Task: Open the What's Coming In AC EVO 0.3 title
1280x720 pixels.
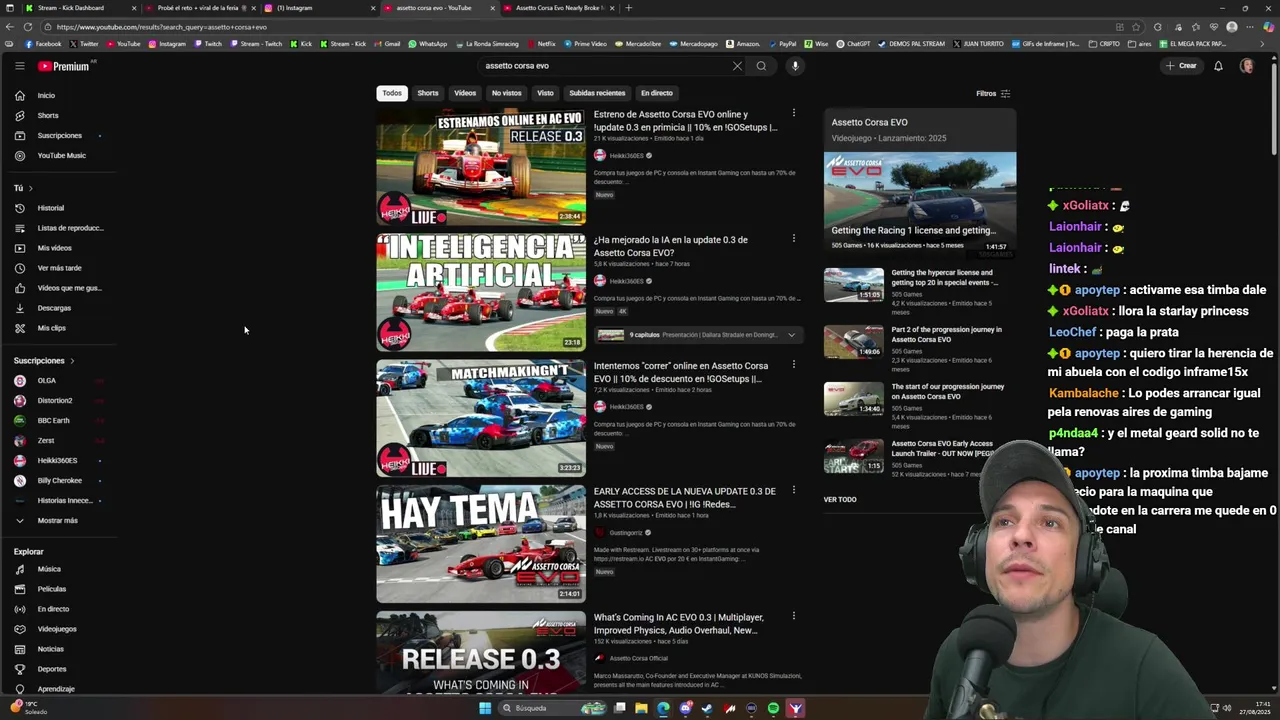Action: 679,624
